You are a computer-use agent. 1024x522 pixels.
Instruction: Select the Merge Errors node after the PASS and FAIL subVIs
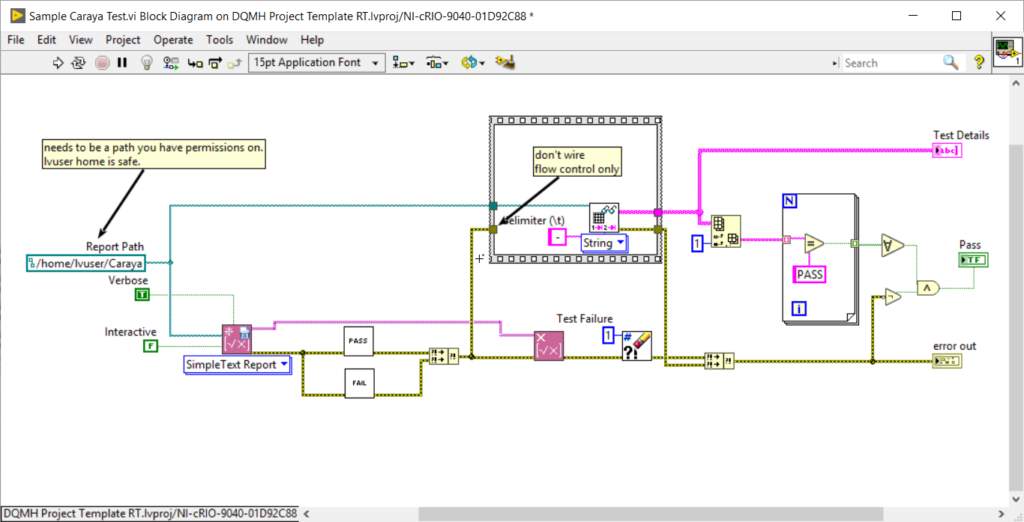tap(443, 355)
